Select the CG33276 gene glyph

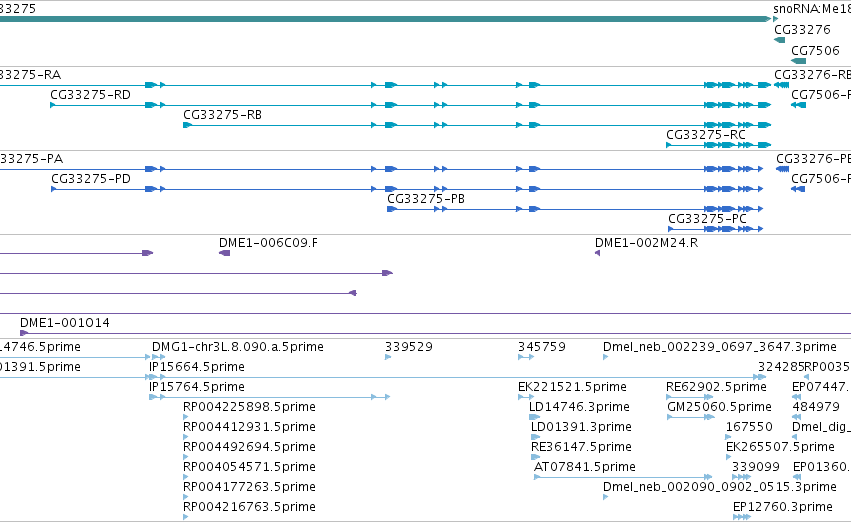[x=779, y=40]
